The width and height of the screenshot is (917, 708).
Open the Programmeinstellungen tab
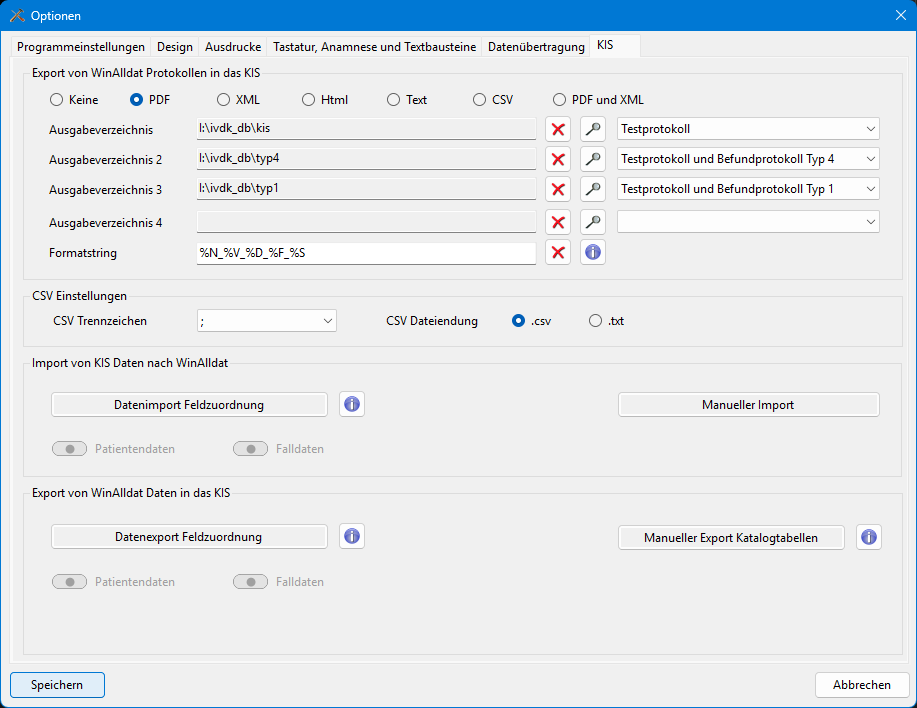81,47
